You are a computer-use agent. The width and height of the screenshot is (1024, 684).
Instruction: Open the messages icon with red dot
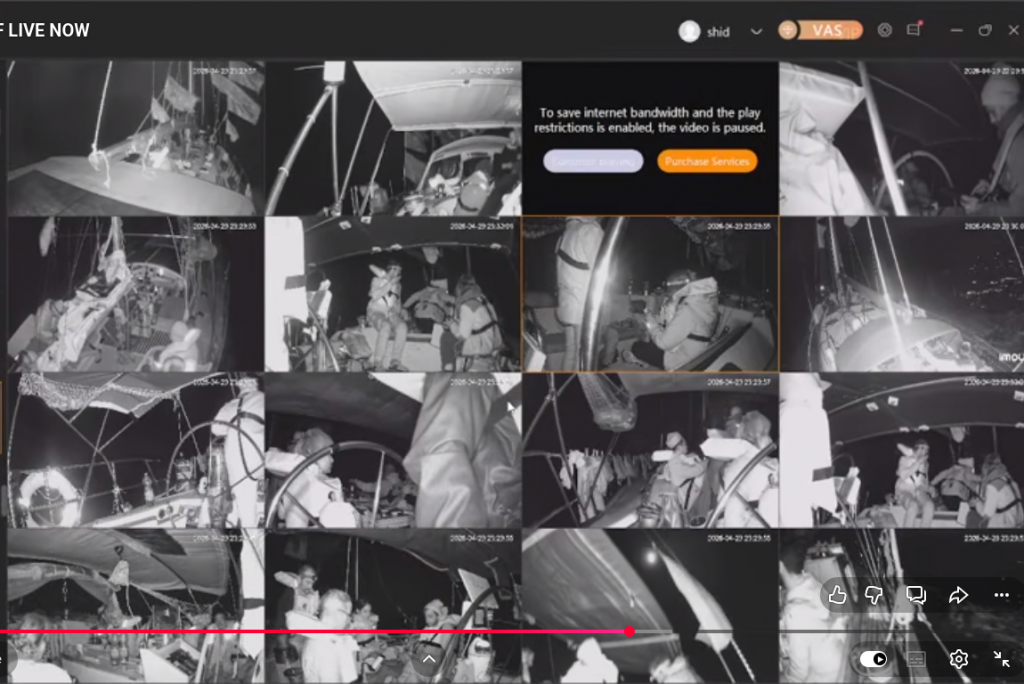tap(914, 30)
